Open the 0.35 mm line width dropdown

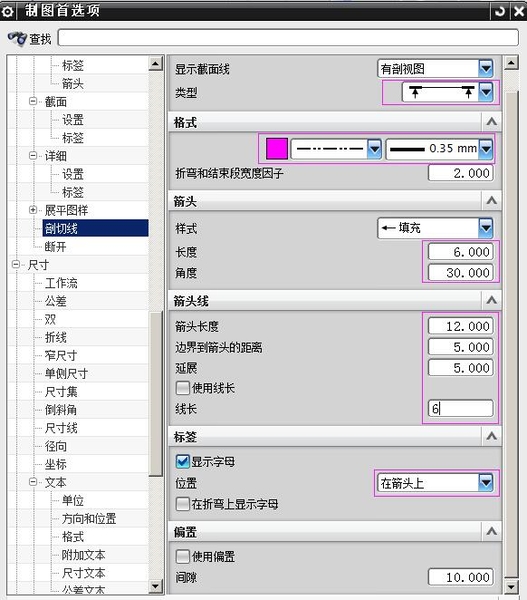click(485, 149)
